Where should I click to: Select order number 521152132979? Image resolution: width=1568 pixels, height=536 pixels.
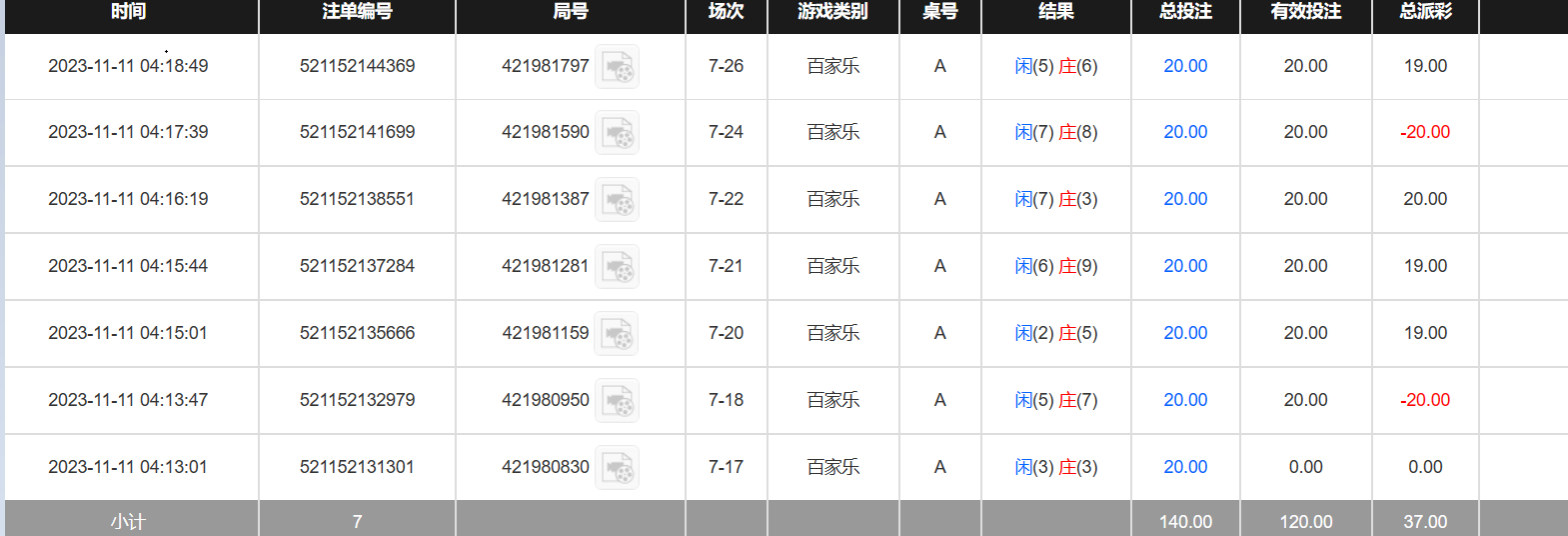(357, 400)
